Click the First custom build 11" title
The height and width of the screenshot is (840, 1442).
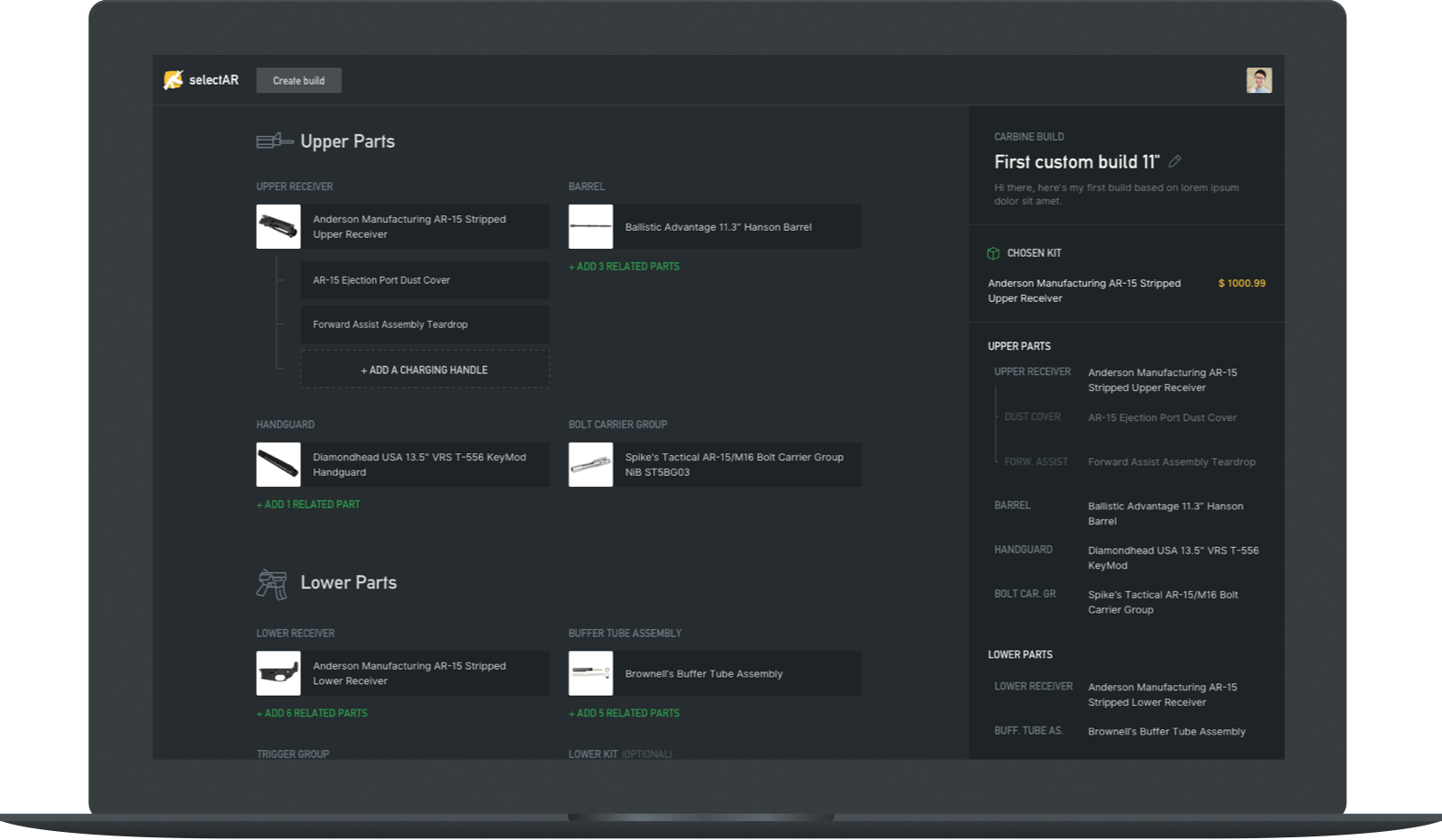point(1076,161)
